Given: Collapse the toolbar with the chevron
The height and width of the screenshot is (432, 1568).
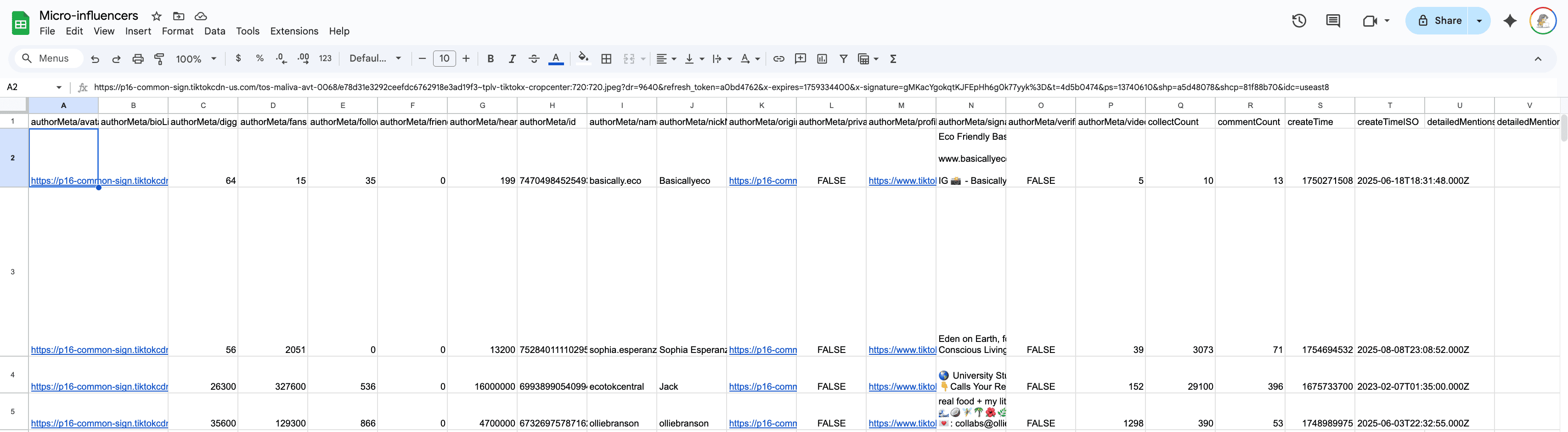Looking at the screenshot, I should tap(1539, 58).
